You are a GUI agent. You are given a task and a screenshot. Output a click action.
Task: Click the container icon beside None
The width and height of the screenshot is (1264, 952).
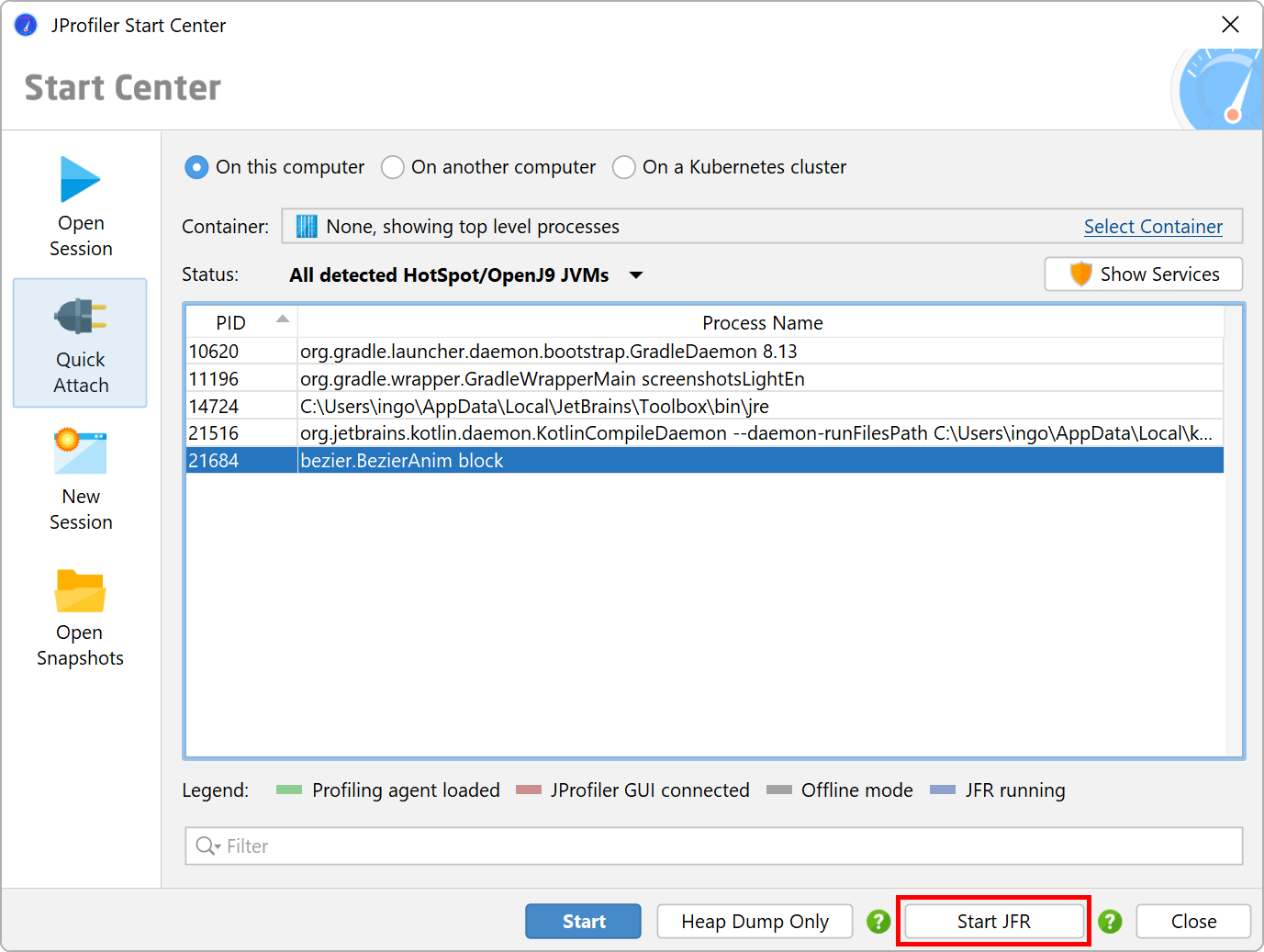tap(307, 226)
